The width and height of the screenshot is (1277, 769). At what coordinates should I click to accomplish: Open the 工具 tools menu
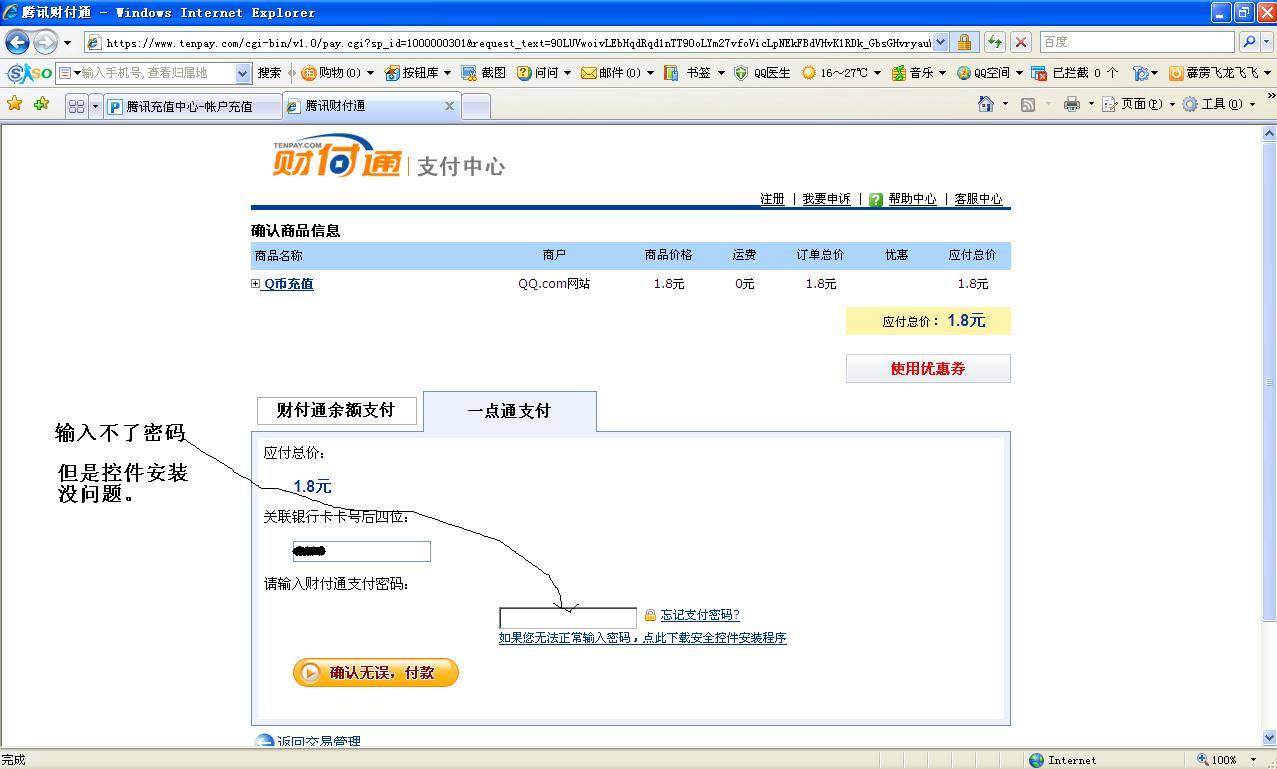[x=1219, y=104]
